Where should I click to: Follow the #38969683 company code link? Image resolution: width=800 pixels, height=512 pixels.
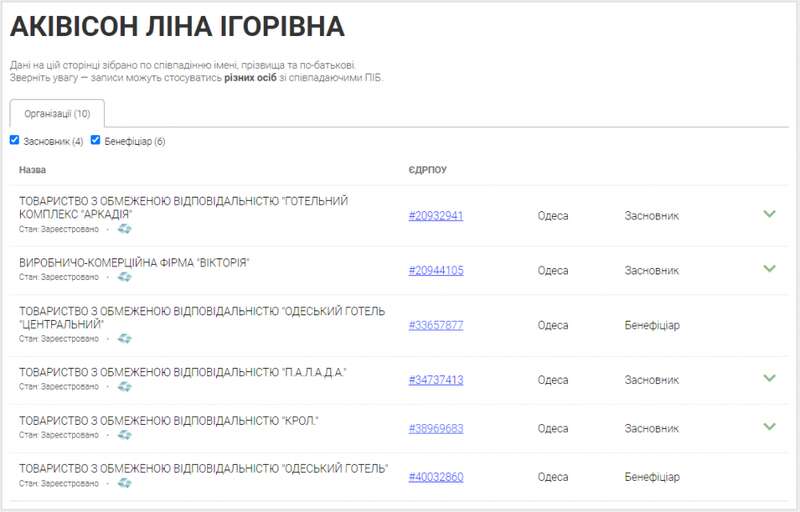(436, 428)
